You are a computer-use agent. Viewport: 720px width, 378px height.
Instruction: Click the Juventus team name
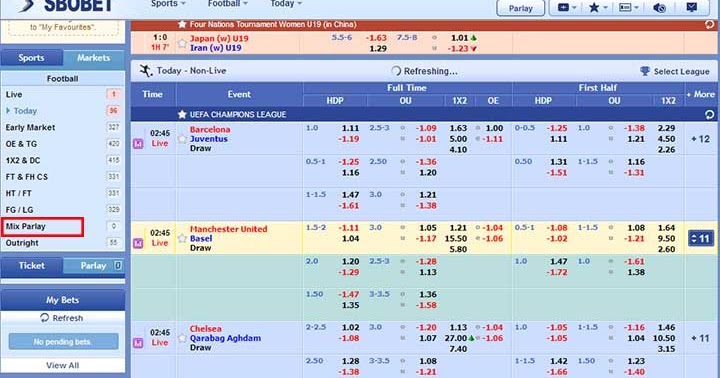208,139
